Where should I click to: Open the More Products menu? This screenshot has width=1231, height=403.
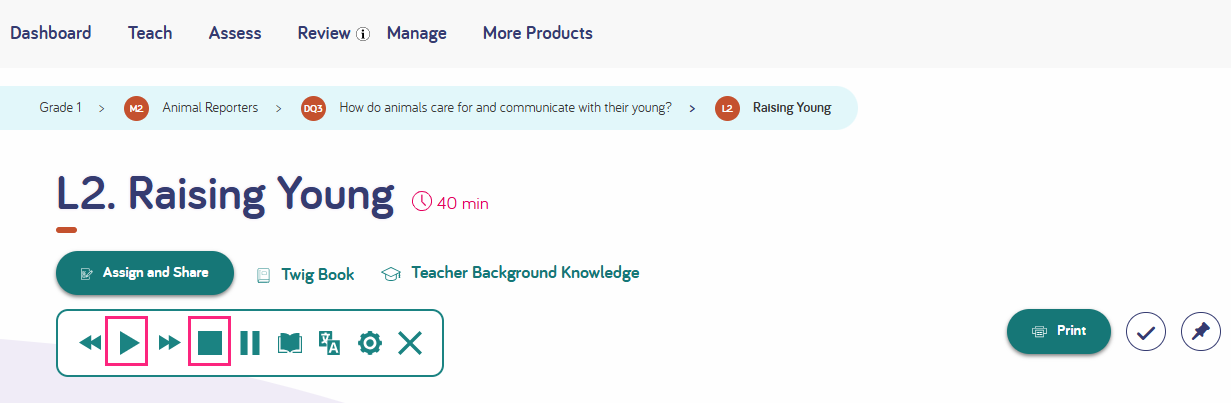pos(538,33)
